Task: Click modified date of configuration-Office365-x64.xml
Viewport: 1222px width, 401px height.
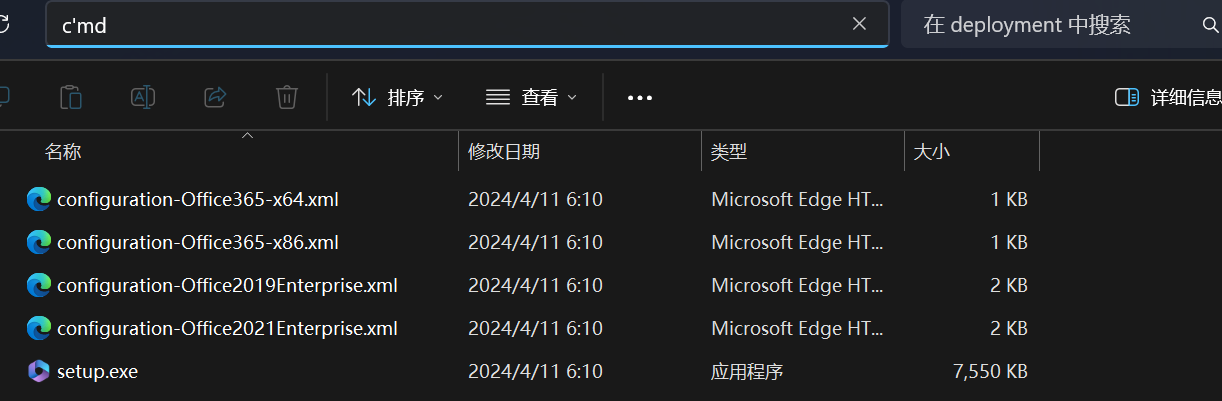Action: click(535, 199)
